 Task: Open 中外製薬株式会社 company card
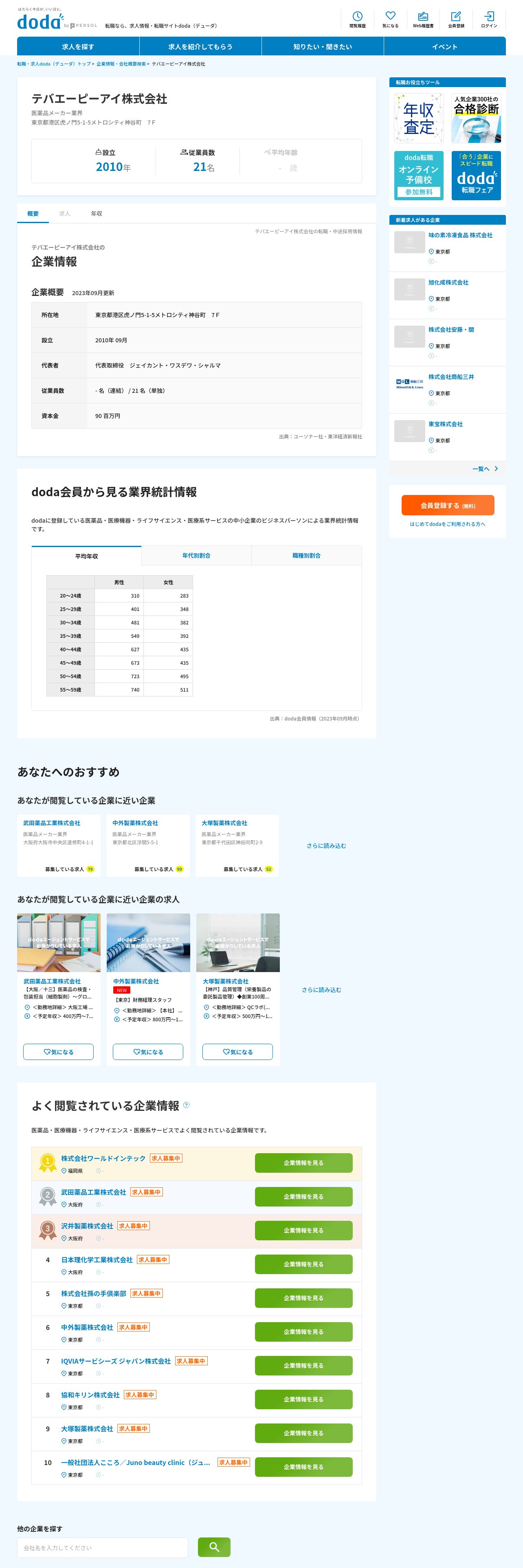click(148, 845)
